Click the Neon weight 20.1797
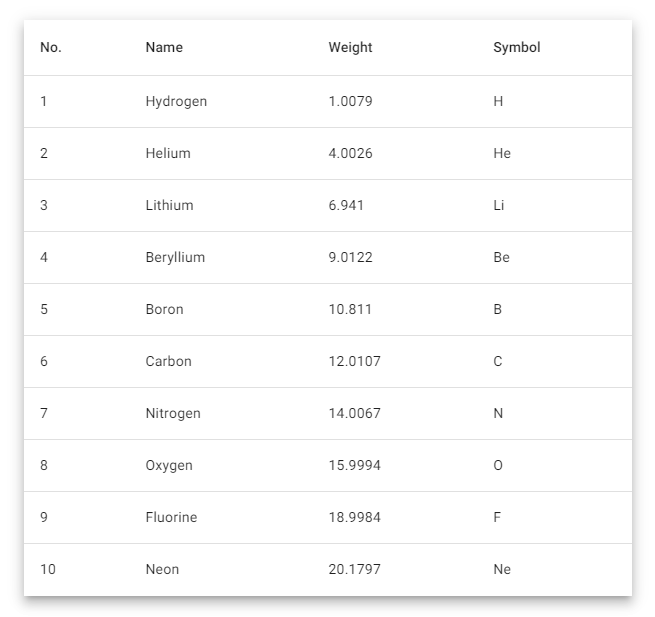The image size is (655, 617). [x=355, y=569]
